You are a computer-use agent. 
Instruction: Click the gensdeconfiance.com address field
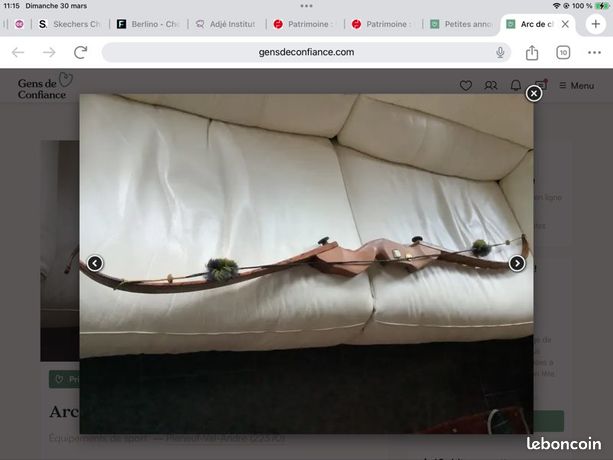coord(306,52)
